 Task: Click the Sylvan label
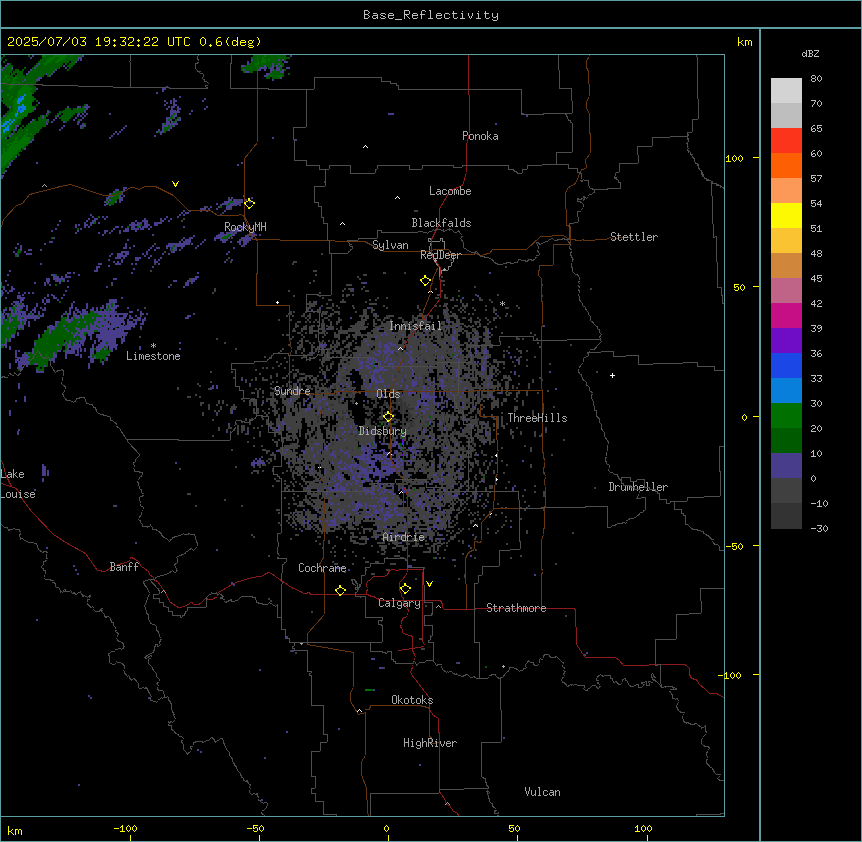point(390,245)
